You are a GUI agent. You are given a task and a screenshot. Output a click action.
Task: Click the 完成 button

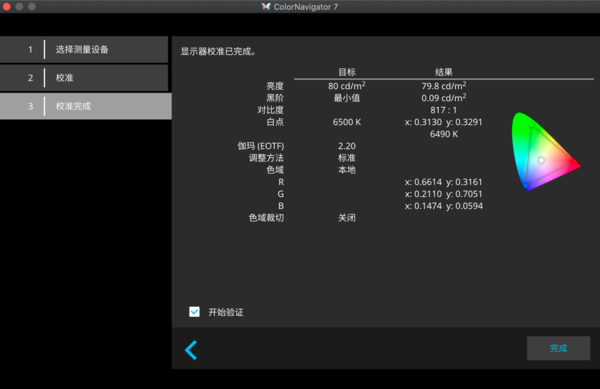(558, 348)
